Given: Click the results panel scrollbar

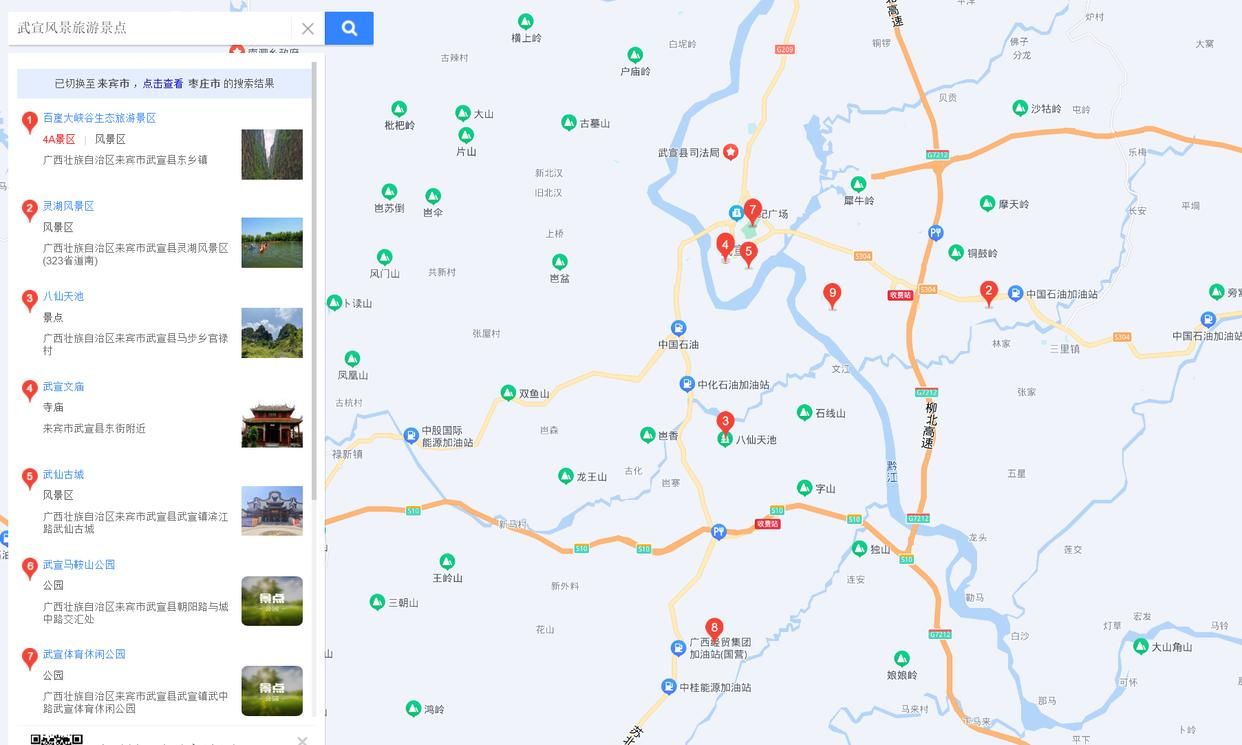Looking at the screenshot, I should tap(314, 280).
